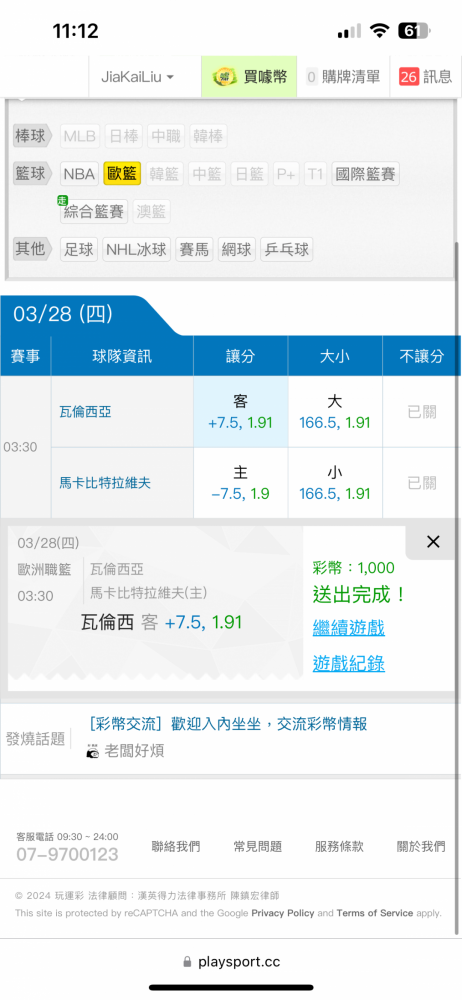
Task: Click the 買噱幣 coin icon button
Action: tap(250, 77)
